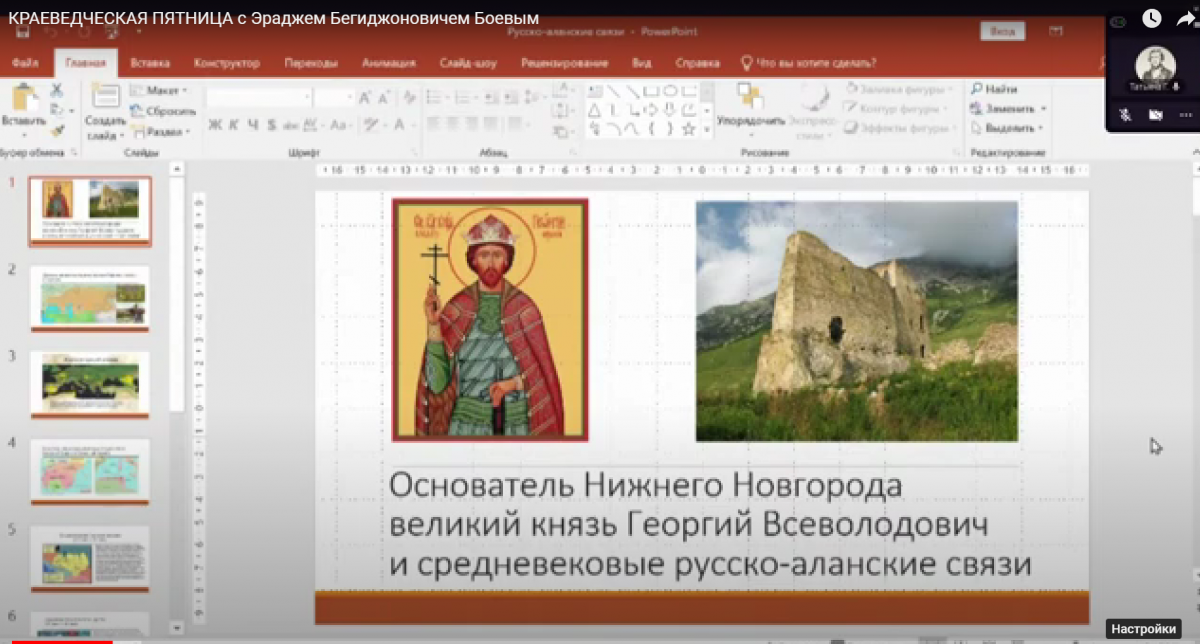This screenshot has height=644, width=1200.
Task: Click the Найти search icon
Action: pos(977,89)
